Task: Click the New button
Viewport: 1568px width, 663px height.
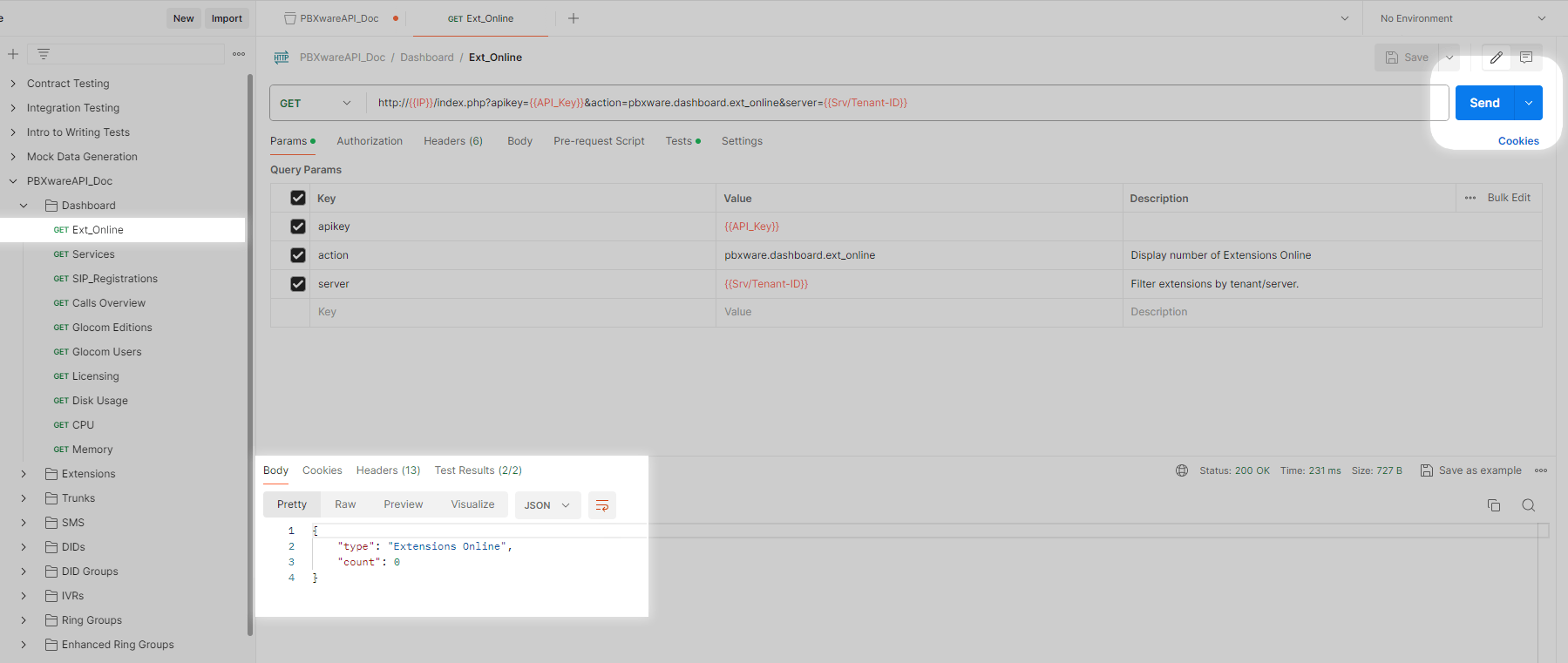Action: [x=183, y=18]
